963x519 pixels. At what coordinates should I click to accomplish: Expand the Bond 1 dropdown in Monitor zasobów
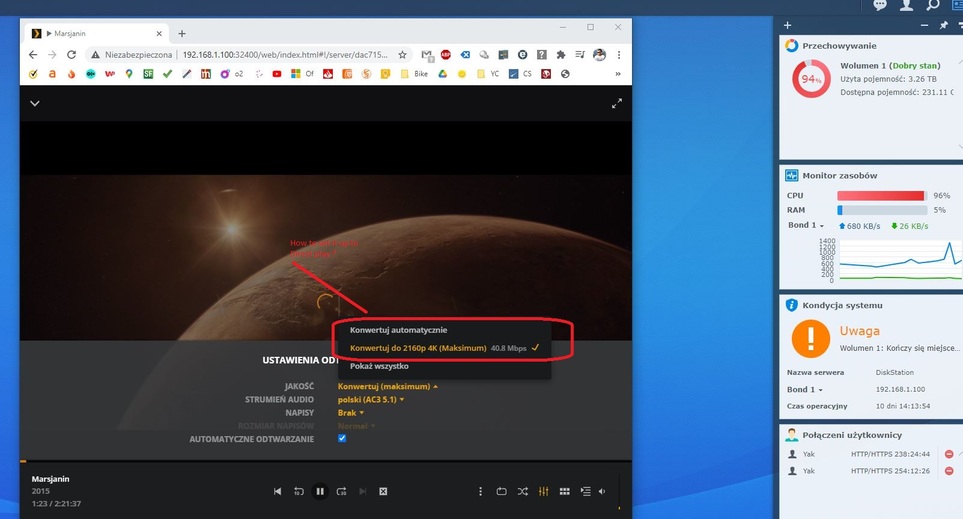806,225
